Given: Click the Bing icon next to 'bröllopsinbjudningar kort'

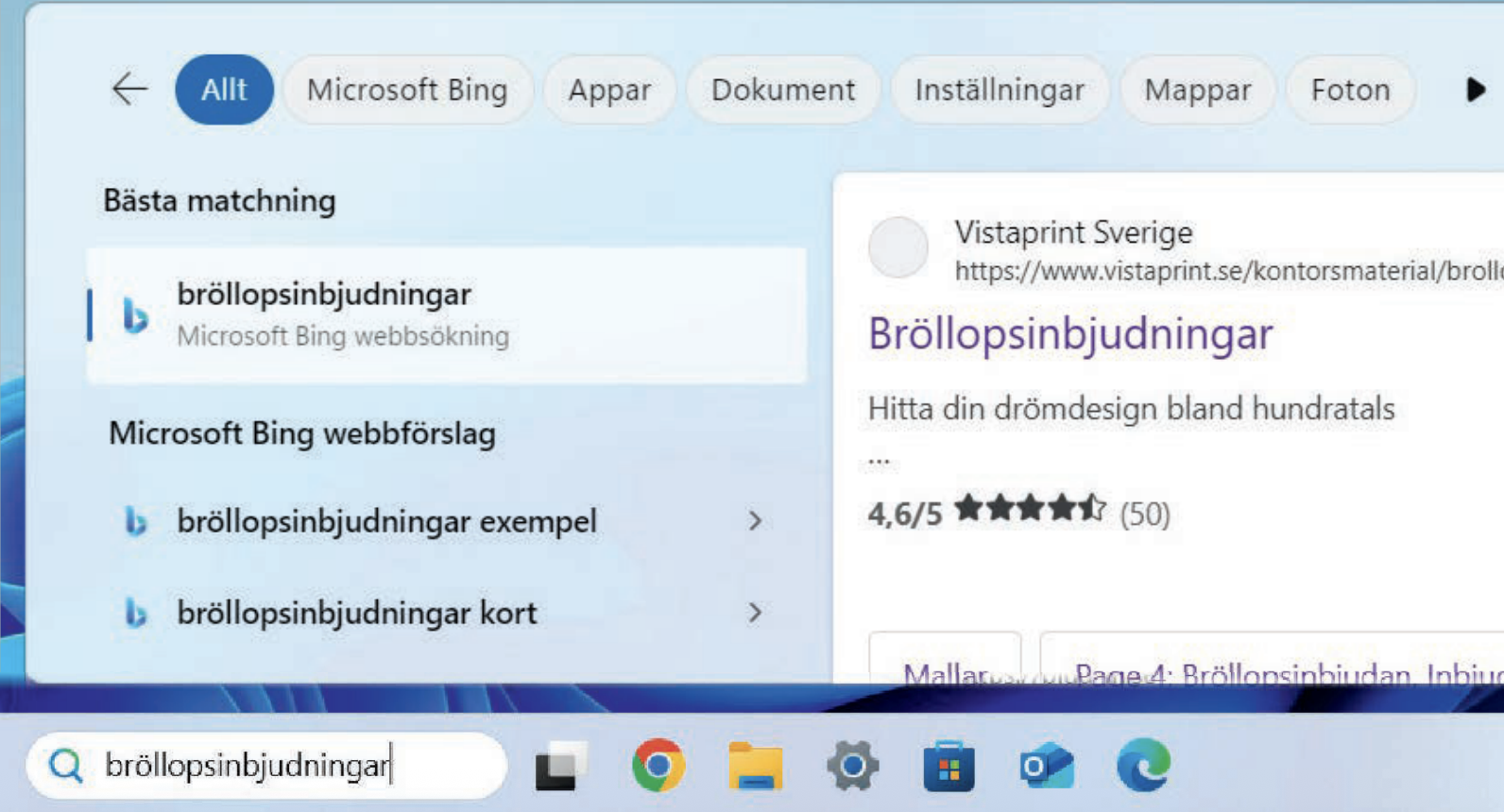Looking at the screenshot, I should [x=136, y=614].
